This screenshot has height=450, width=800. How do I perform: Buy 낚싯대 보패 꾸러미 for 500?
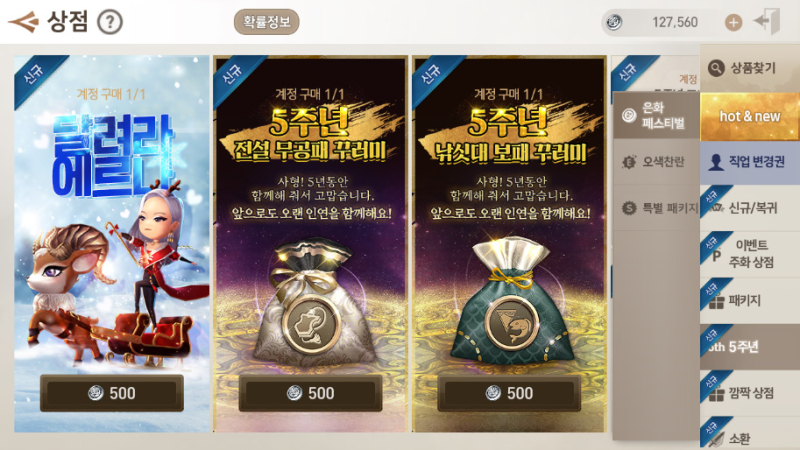[x=509, y=393]
